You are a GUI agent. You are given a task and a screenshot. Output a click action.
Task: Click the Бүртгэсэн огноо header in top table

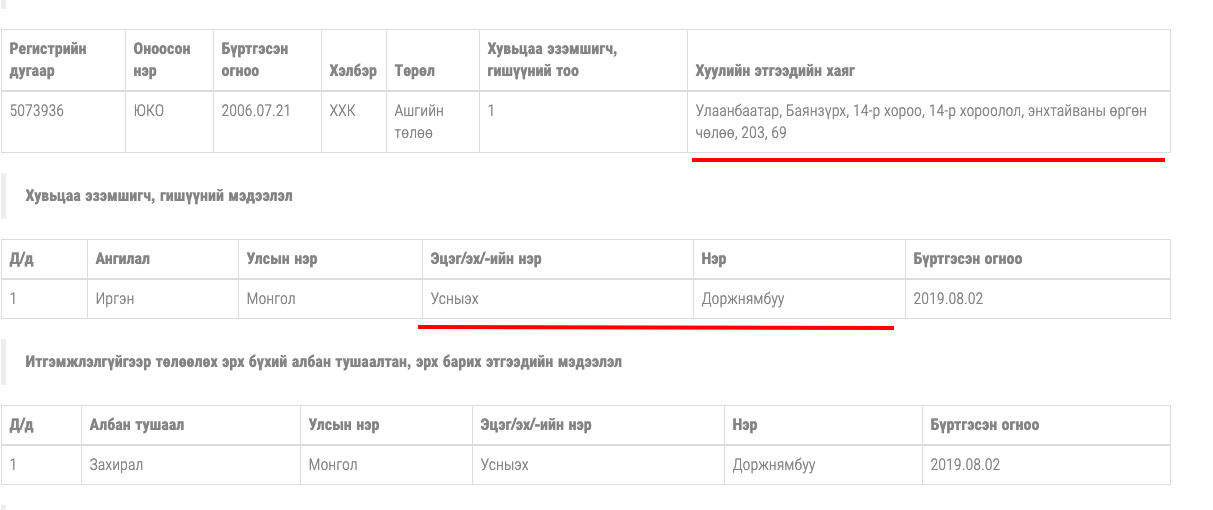click(255, 60)
